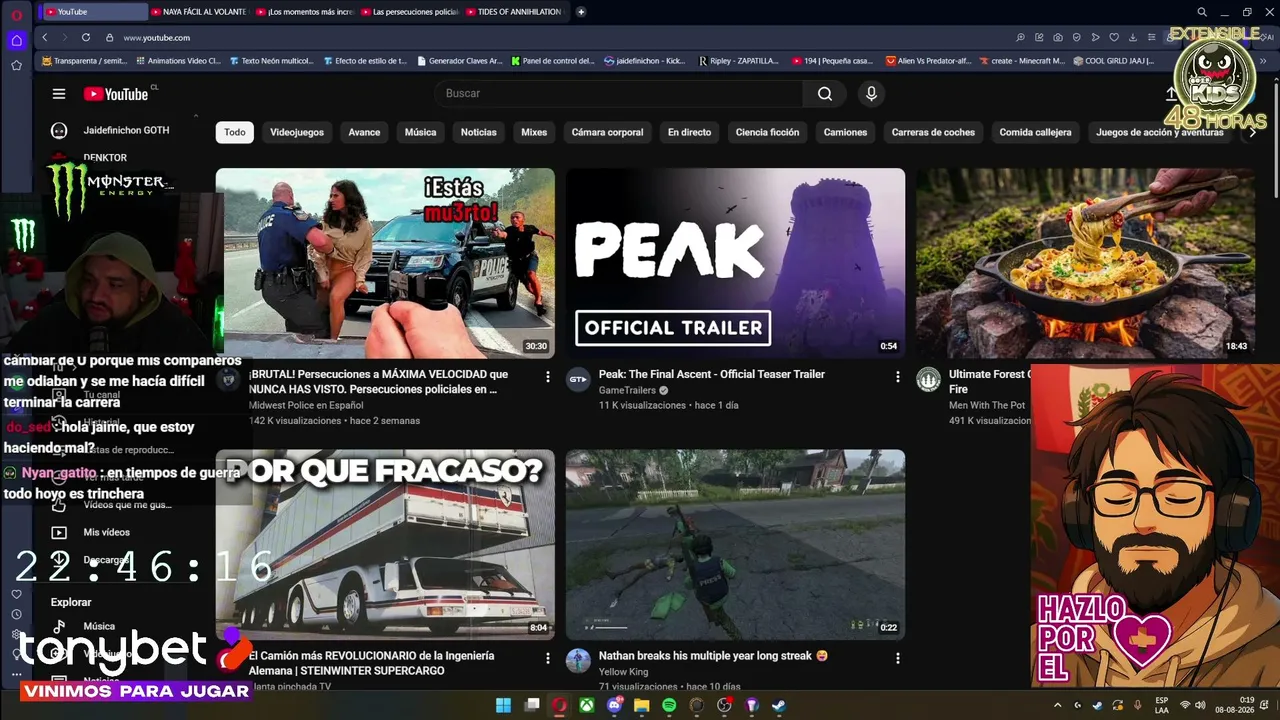
Task: Play the ¡BRUTAL! police chase video thumbnail
Action: pyautogui.click(x=385, y=263)
